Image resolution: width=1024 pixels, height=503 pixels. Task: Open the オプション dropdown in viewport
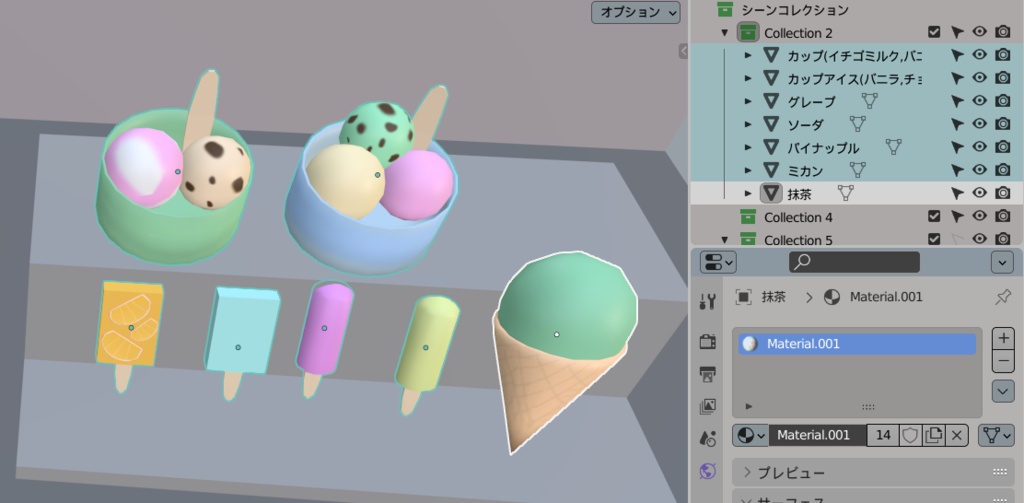pyautogui.click(x=635, y=12)
